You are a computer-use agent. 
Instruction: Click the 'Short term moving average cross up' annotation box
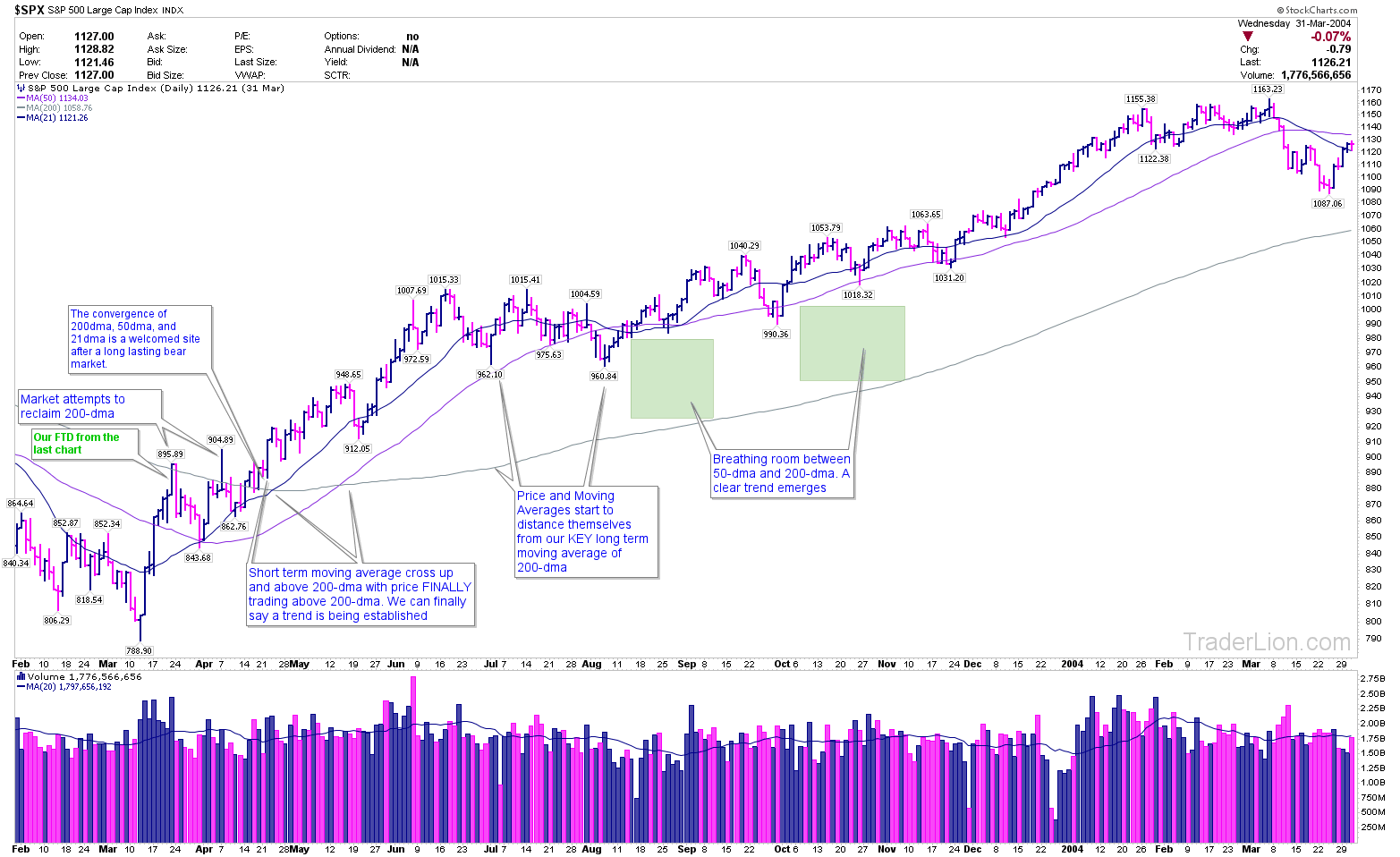point(360,594)
